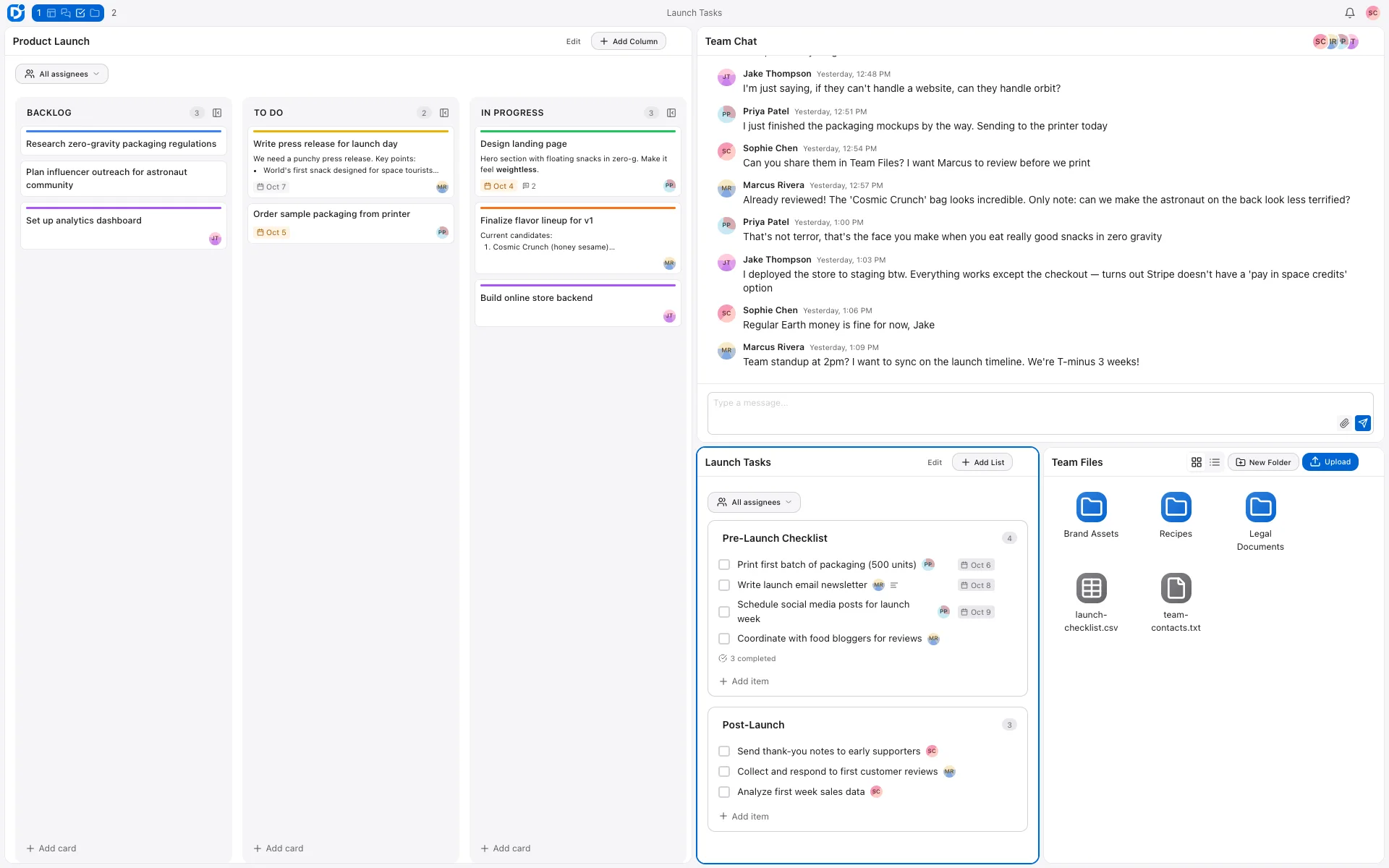
Task: Collapse the To Do column
Action: (444, 113)
